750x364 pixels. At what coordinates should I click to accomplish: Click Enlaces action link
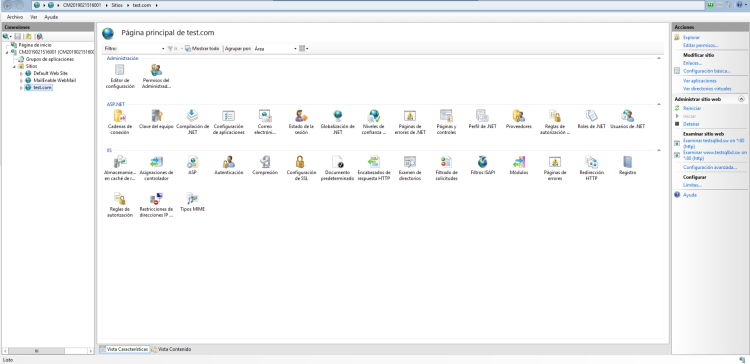coord(692,63)
